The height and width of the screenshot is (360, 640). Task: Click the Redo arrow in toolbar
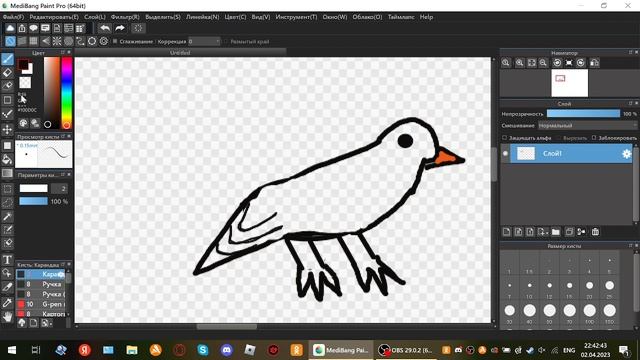(x=120, y=28)
